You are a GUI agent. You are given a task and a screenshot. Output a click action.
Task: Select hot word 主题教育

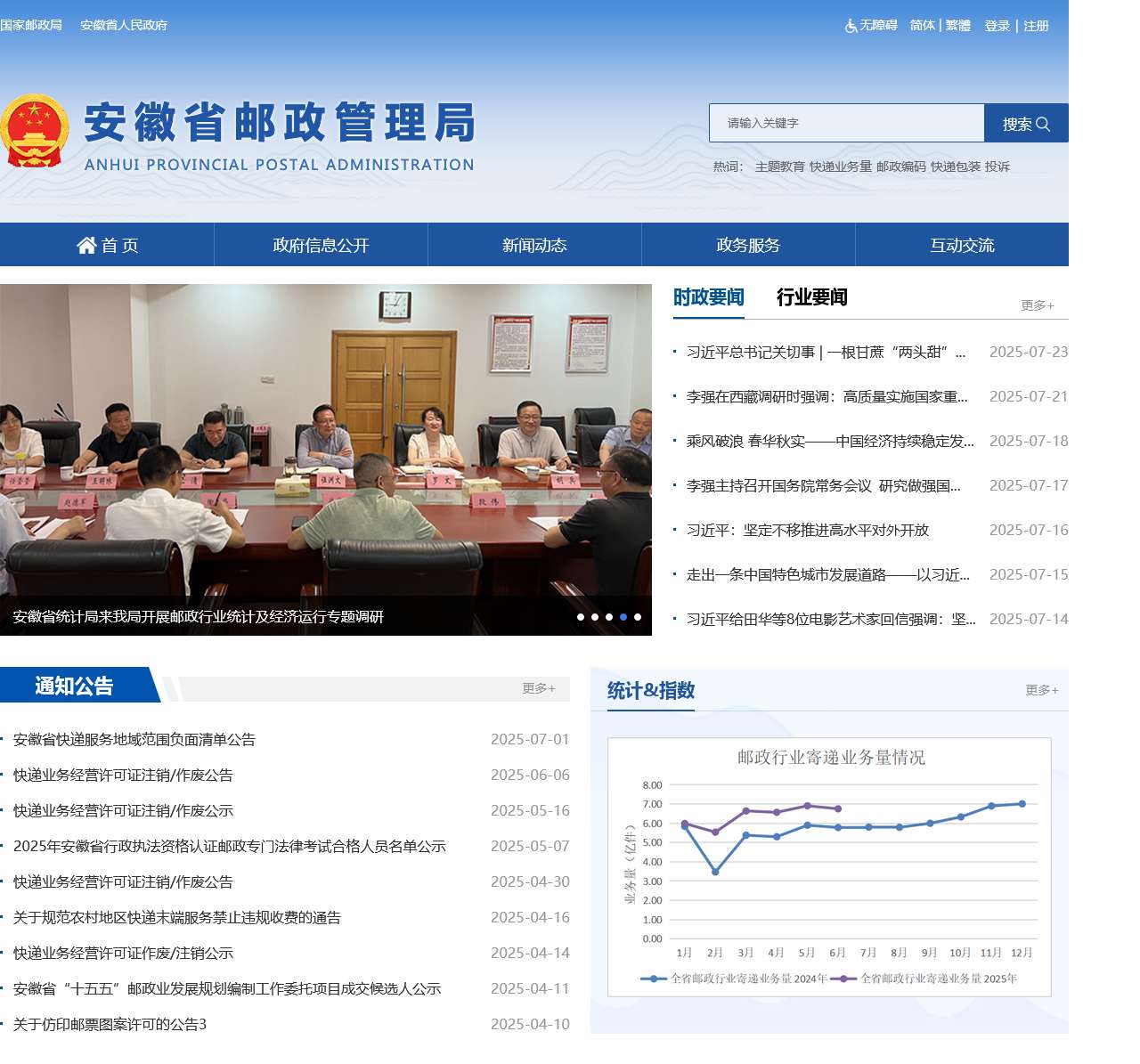(780, 167)
